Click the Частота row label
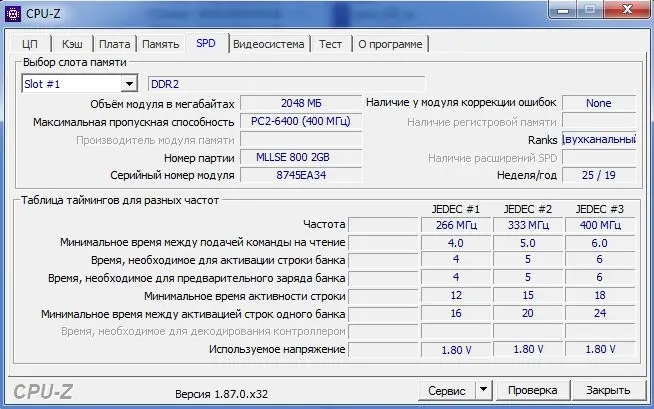Viewport: 654px width, 409px height. point(324,224)
